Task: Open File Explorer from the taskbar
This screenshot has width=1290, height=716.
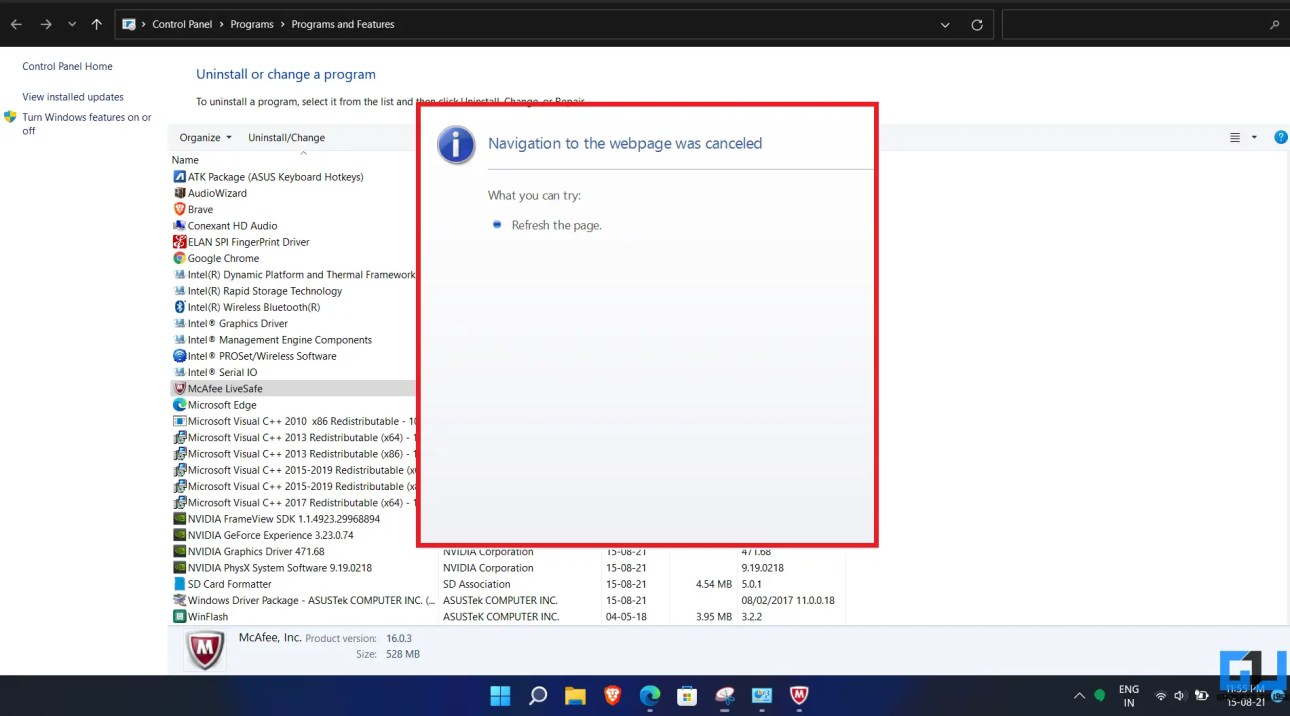Action: pyautogui.click(x=575, y=696)
